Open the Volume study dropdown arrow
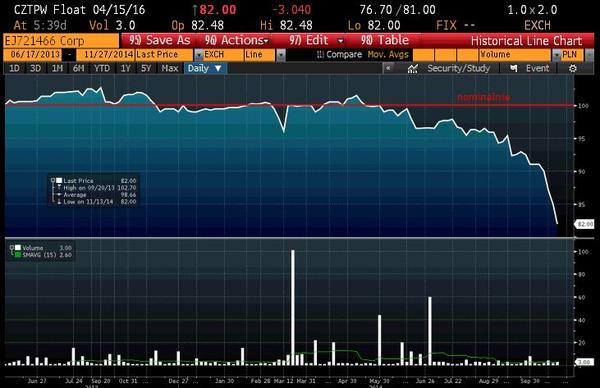 (556, 55)
